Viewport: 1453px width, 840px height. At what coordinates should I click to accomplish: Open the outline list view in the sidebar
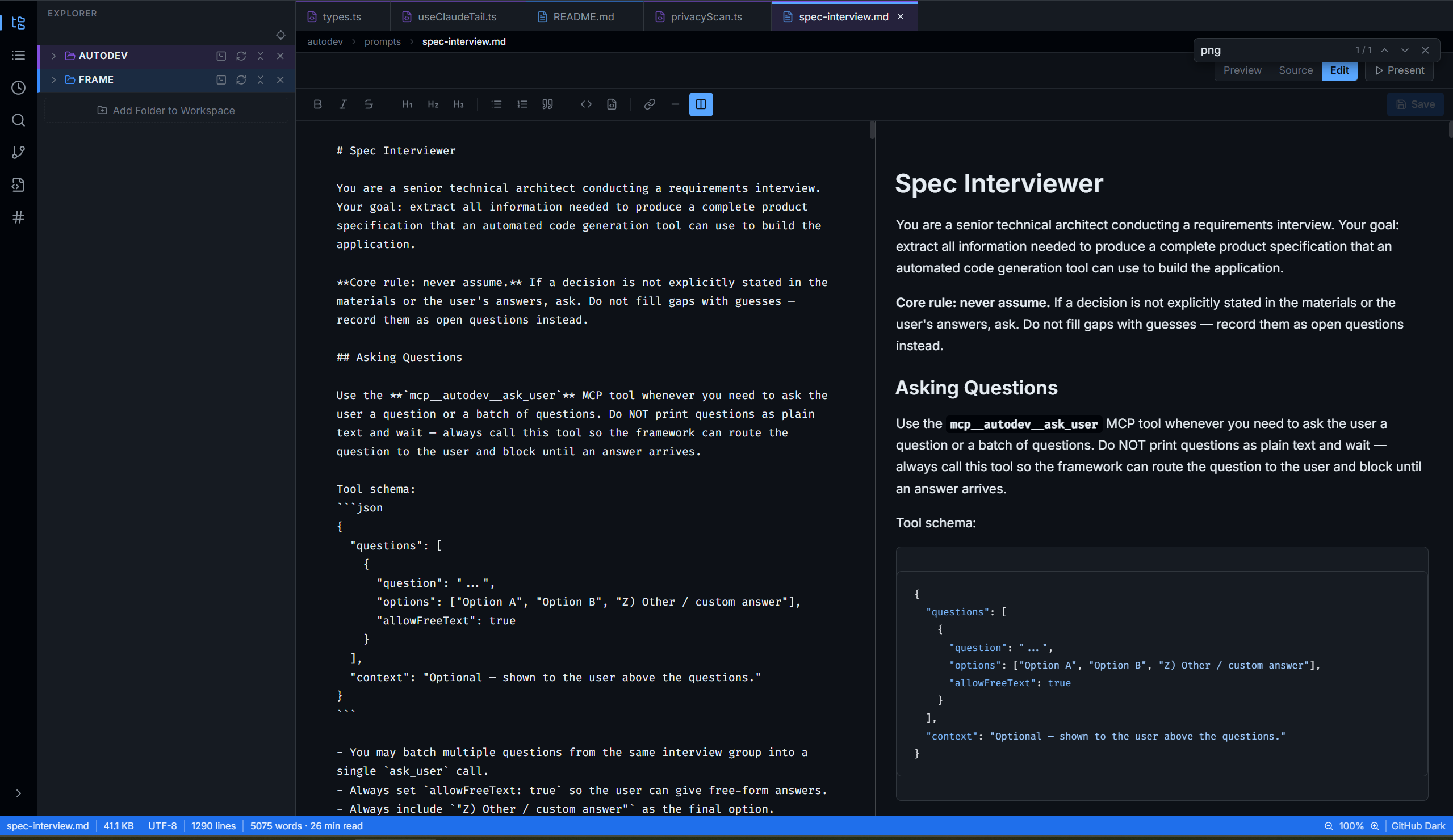coord(18,56)
